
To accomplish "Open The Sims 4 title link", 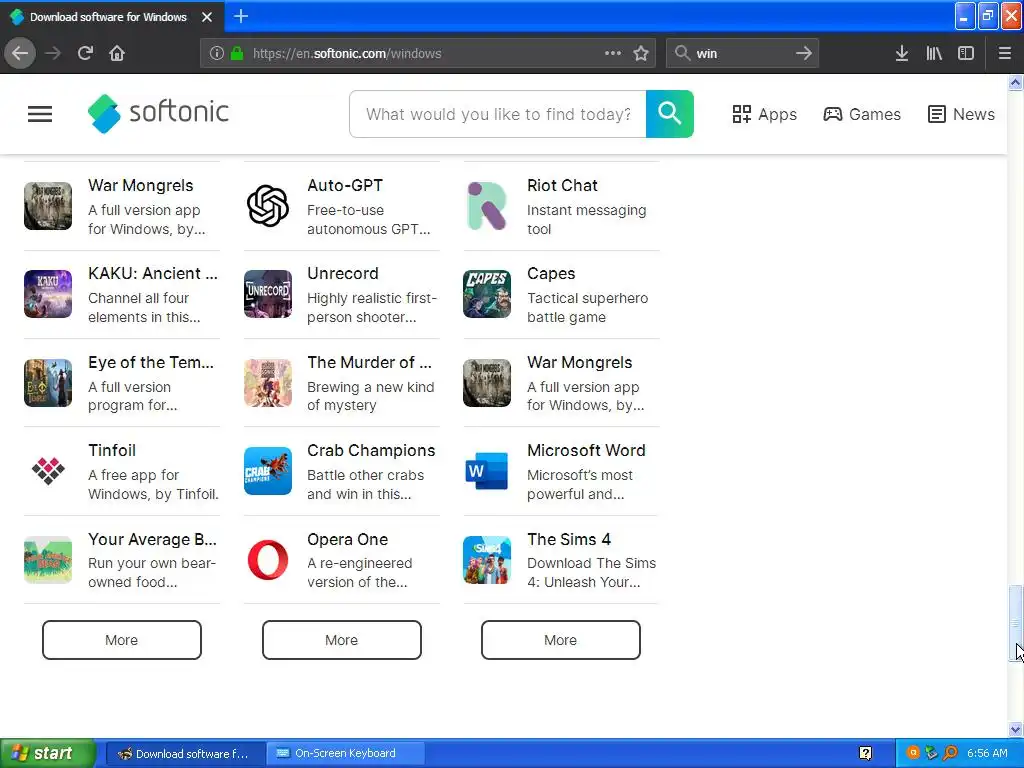I will tap(569, 539).
